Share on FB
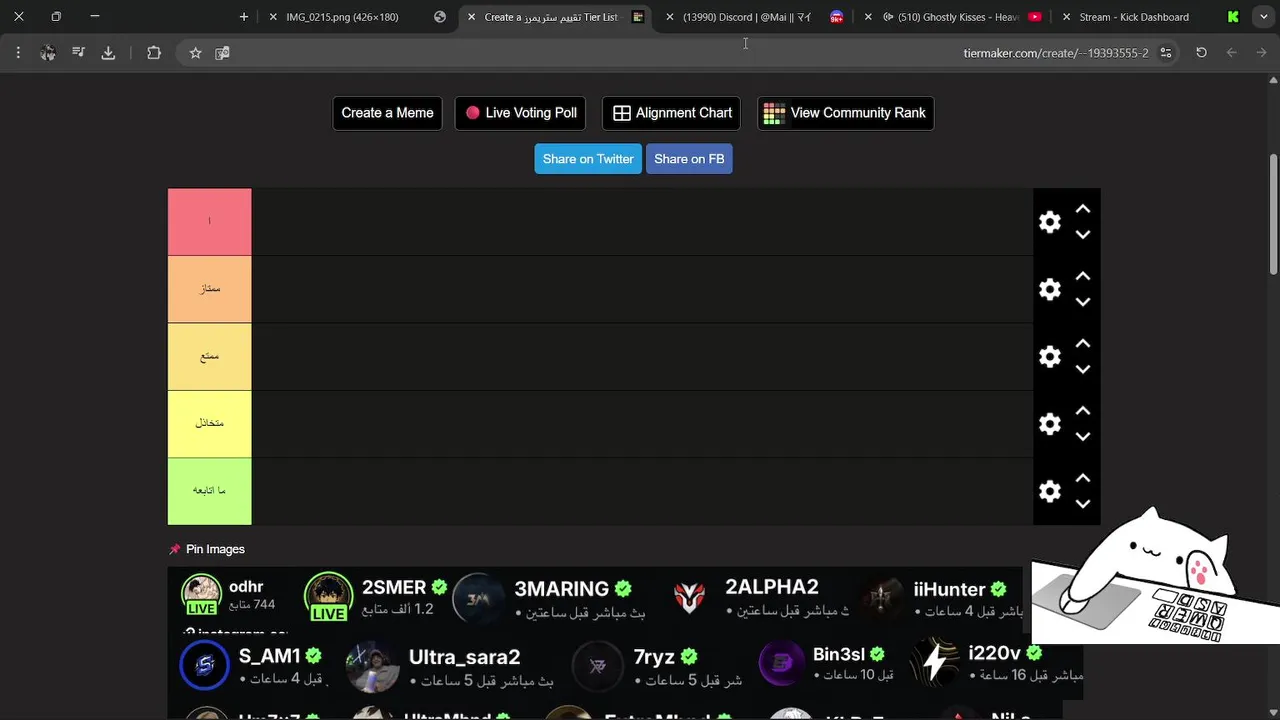Image resolution: width=1280 pixels, height=720 pixels. (689, 159)
